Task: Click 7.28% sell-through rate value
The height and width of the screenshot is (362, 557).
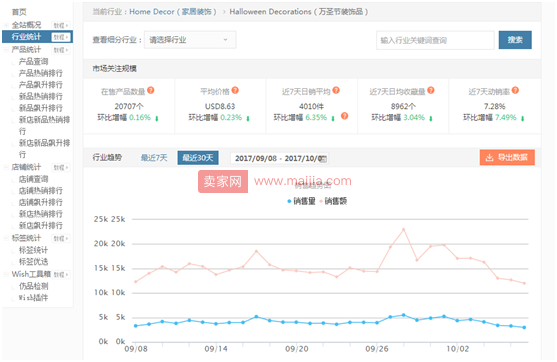Action: coord(494,106)
